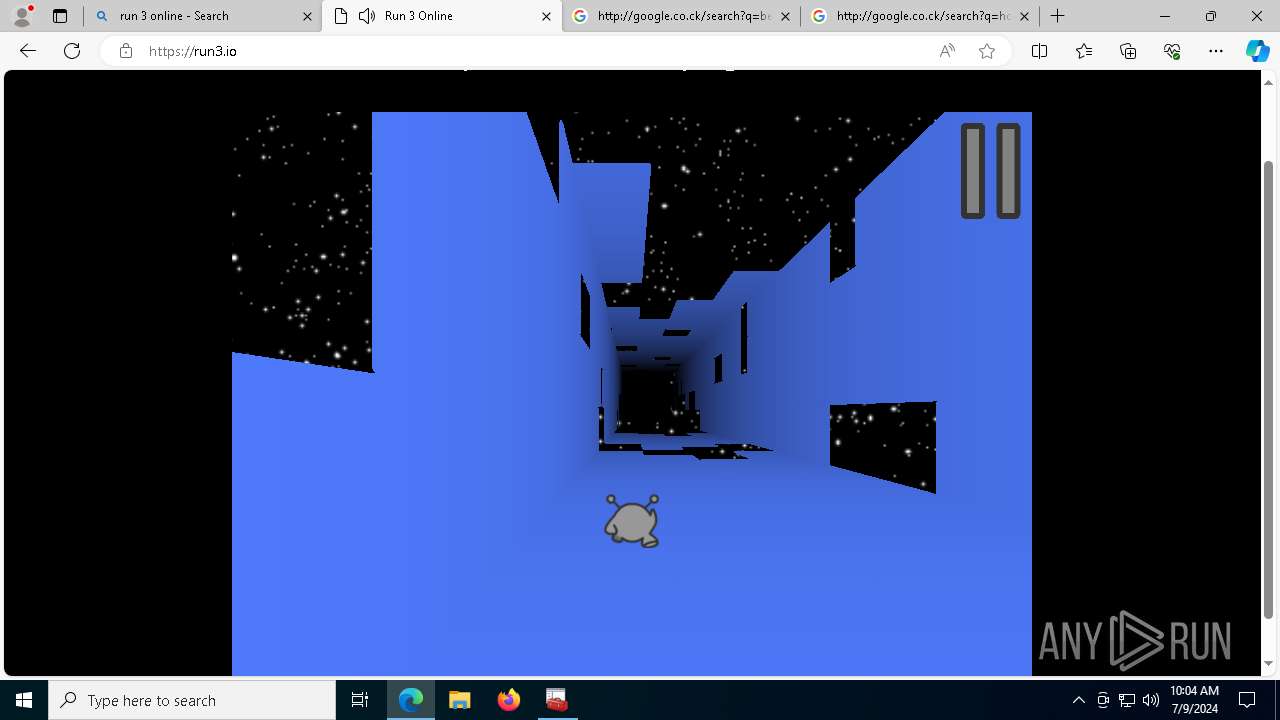
Task: Add this page to favorites
Action: 987,51
